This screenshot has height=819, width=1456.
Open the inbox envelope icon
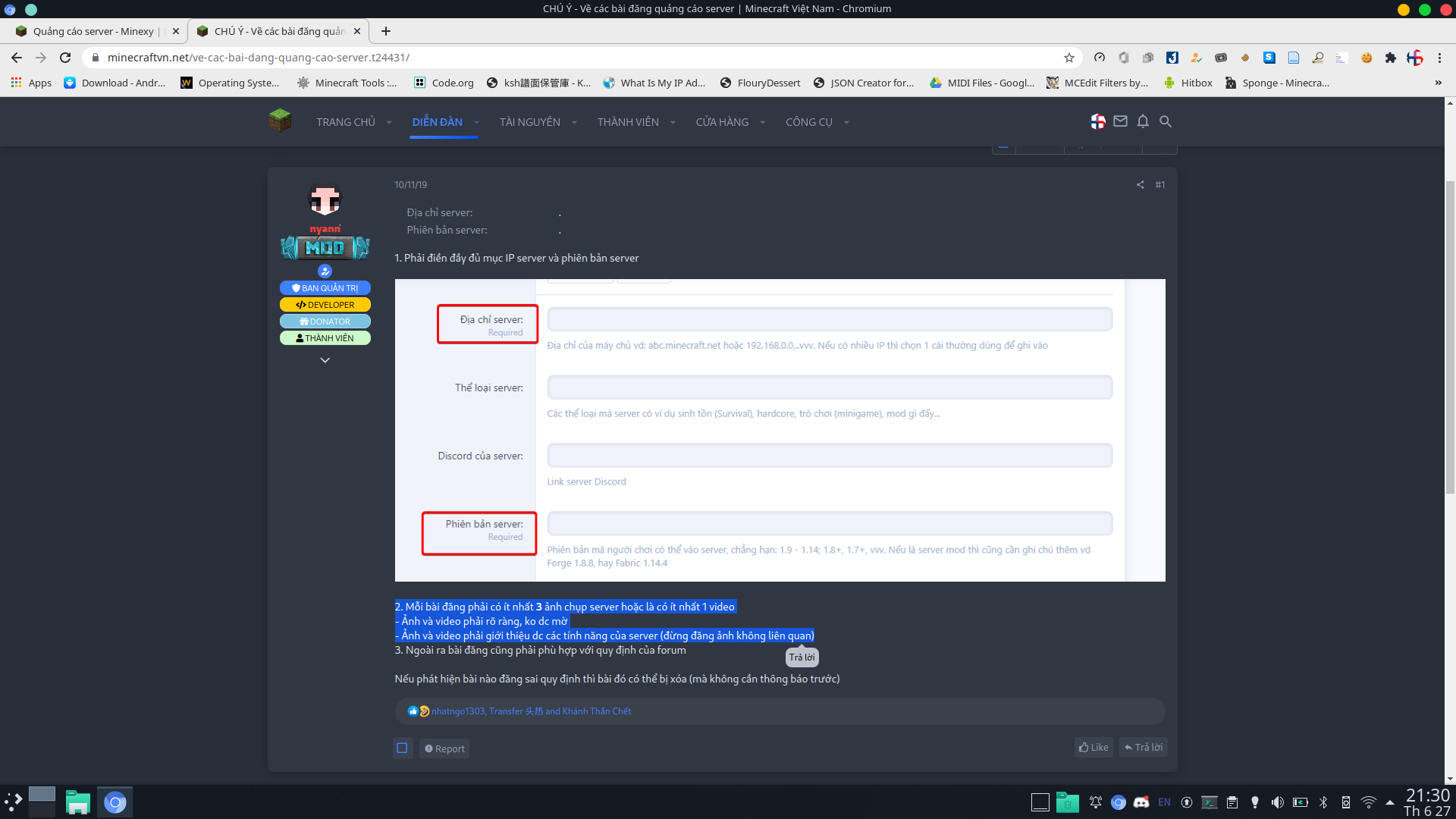coord(1120,121)
